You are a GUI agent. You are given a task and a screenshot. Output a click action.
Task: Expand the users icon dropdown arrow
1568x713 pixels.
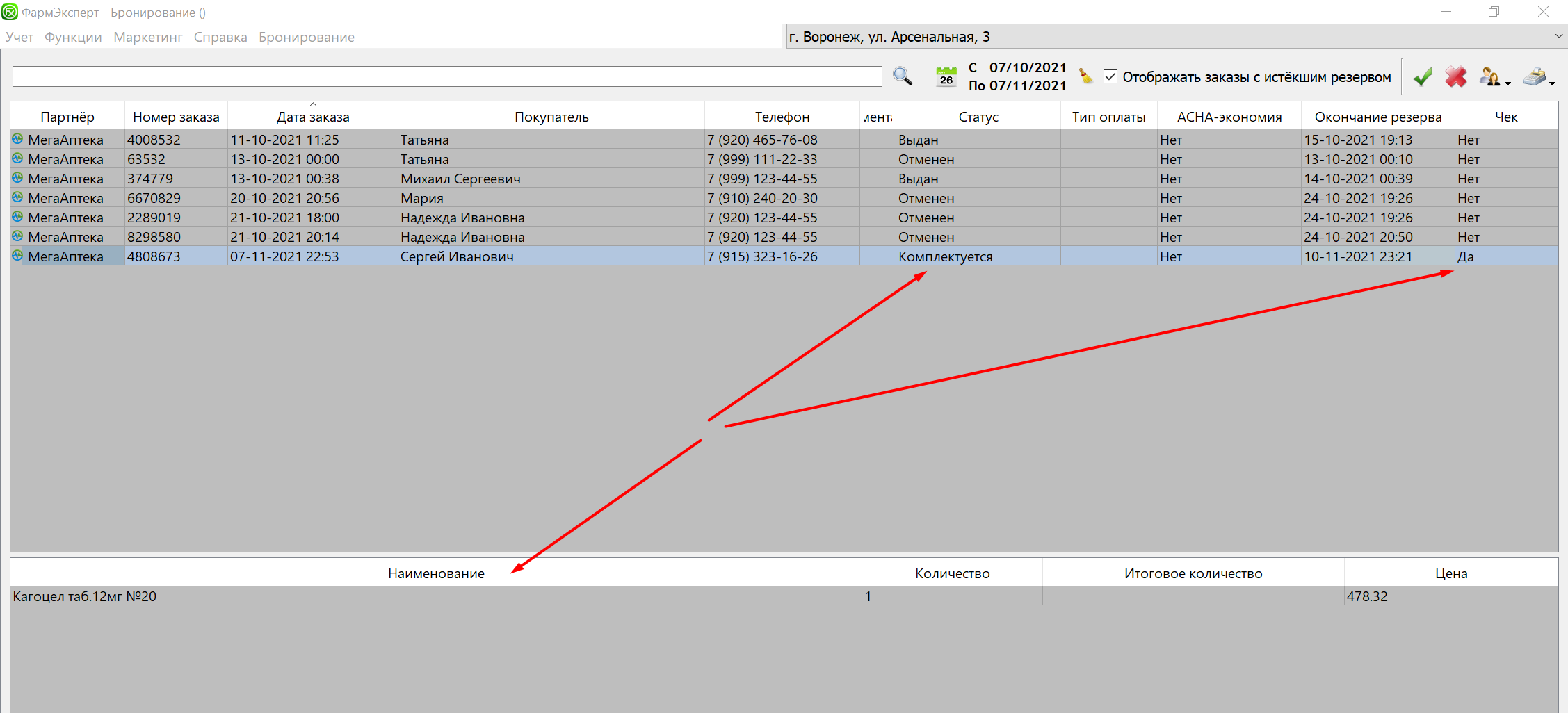(x=1508, y=83)
